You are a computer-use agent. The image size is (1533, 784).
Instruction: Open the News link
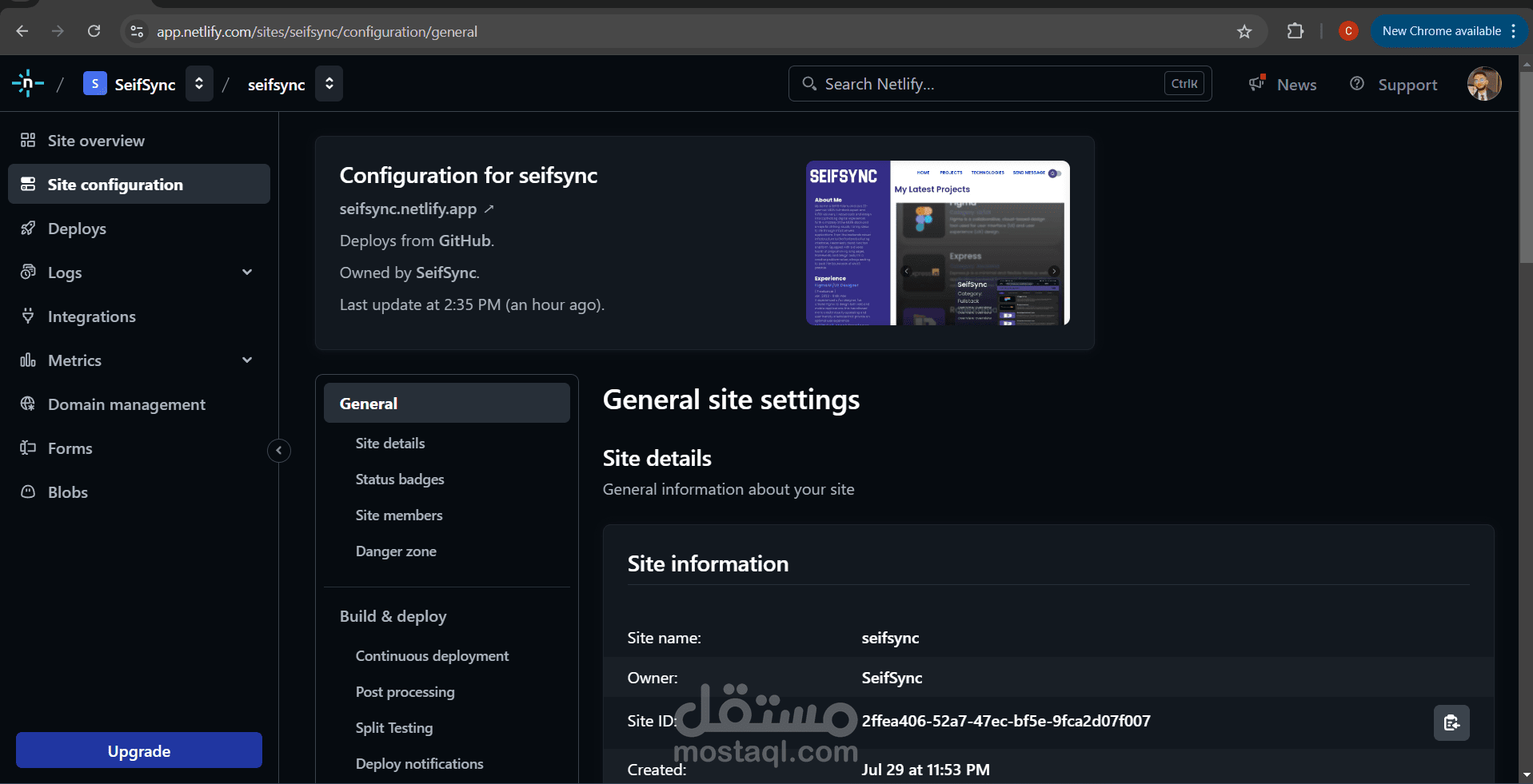(1296, 84)
